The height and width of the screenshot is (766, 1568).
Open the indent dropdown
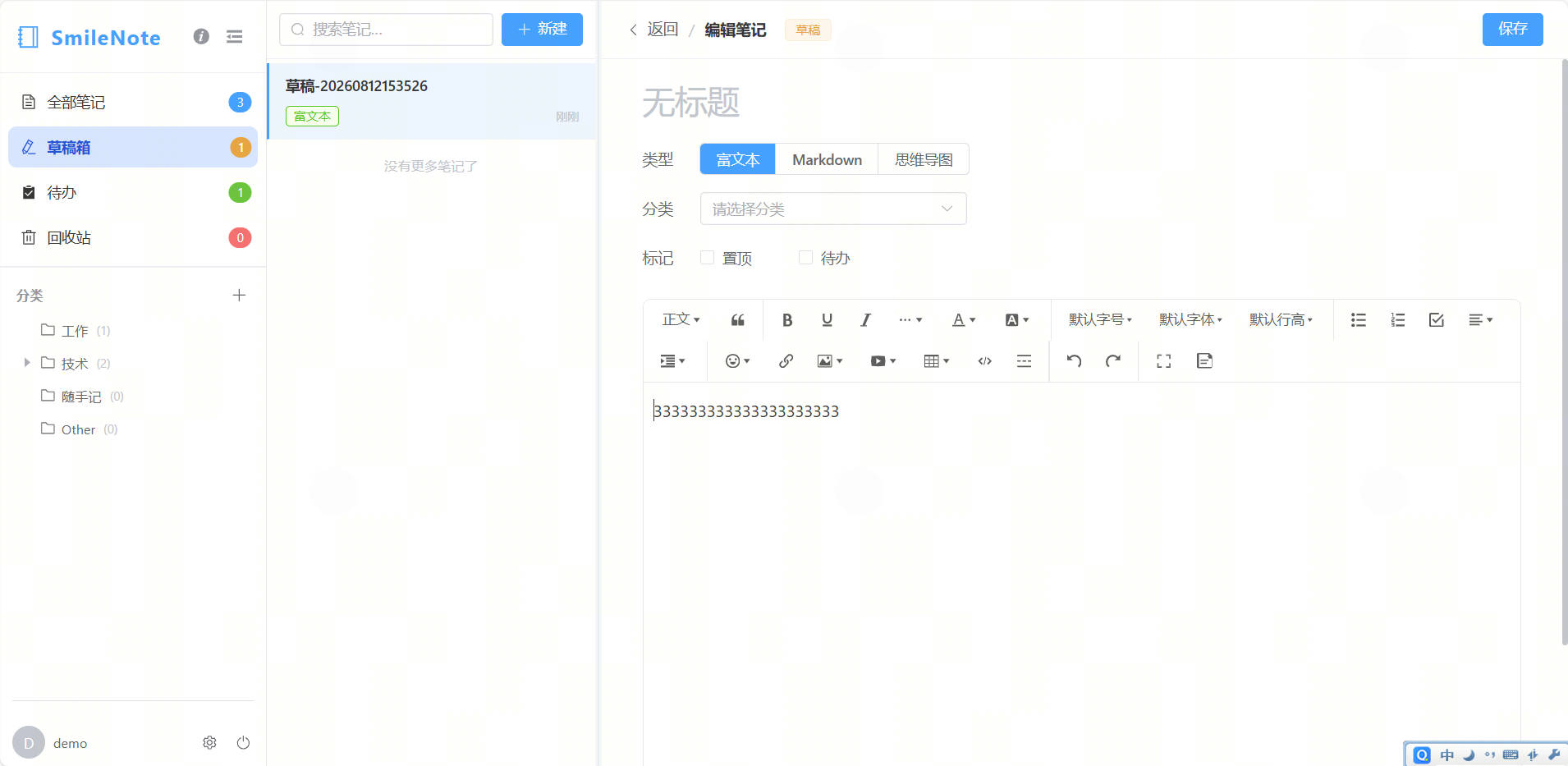coord(672,361)
